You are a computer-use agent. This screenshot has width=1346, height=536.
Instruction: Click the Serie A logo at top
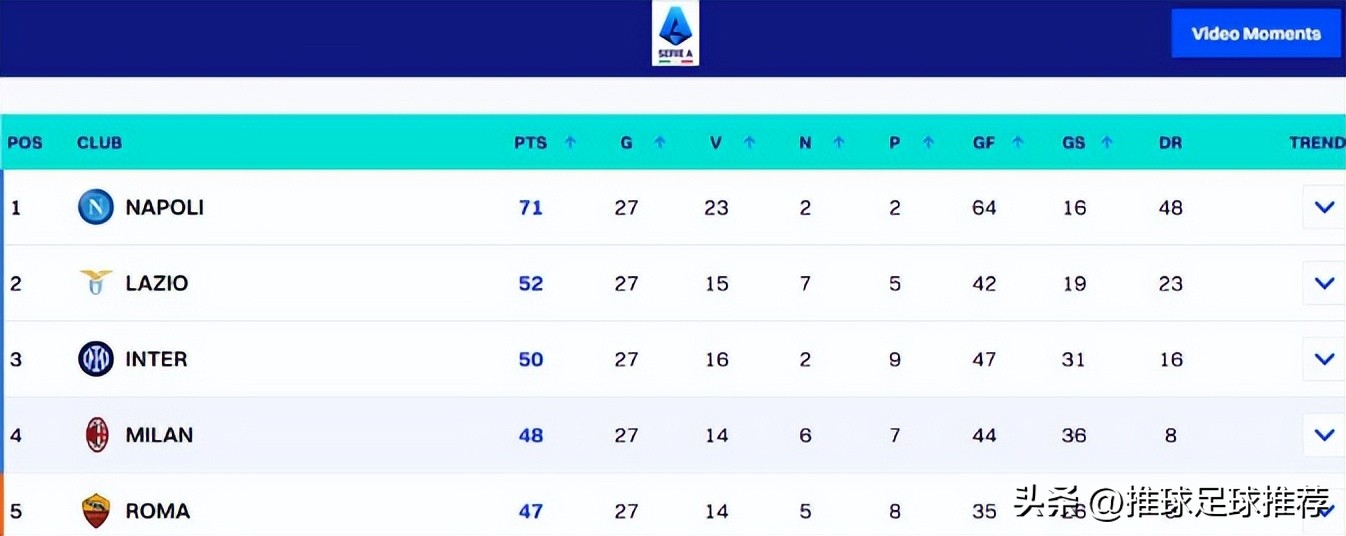[675, 34]
